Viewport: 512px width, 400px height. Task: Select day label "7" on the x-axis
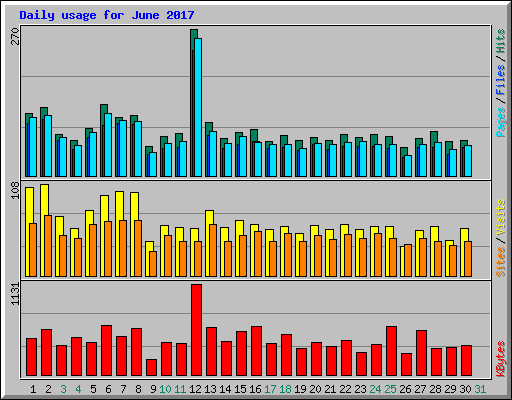click(123, 389)
